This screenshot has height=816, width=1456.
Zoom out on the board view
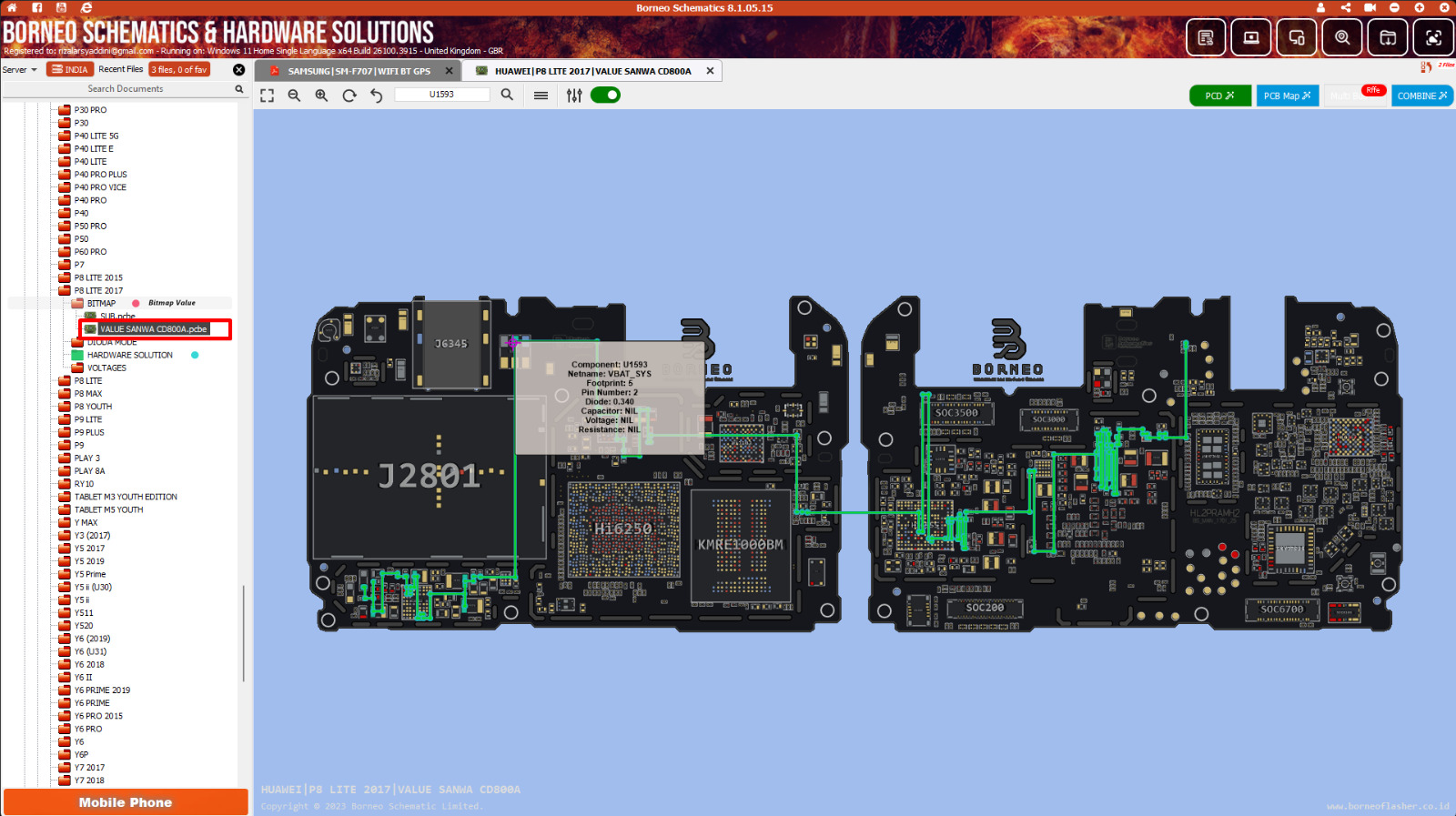294,96
